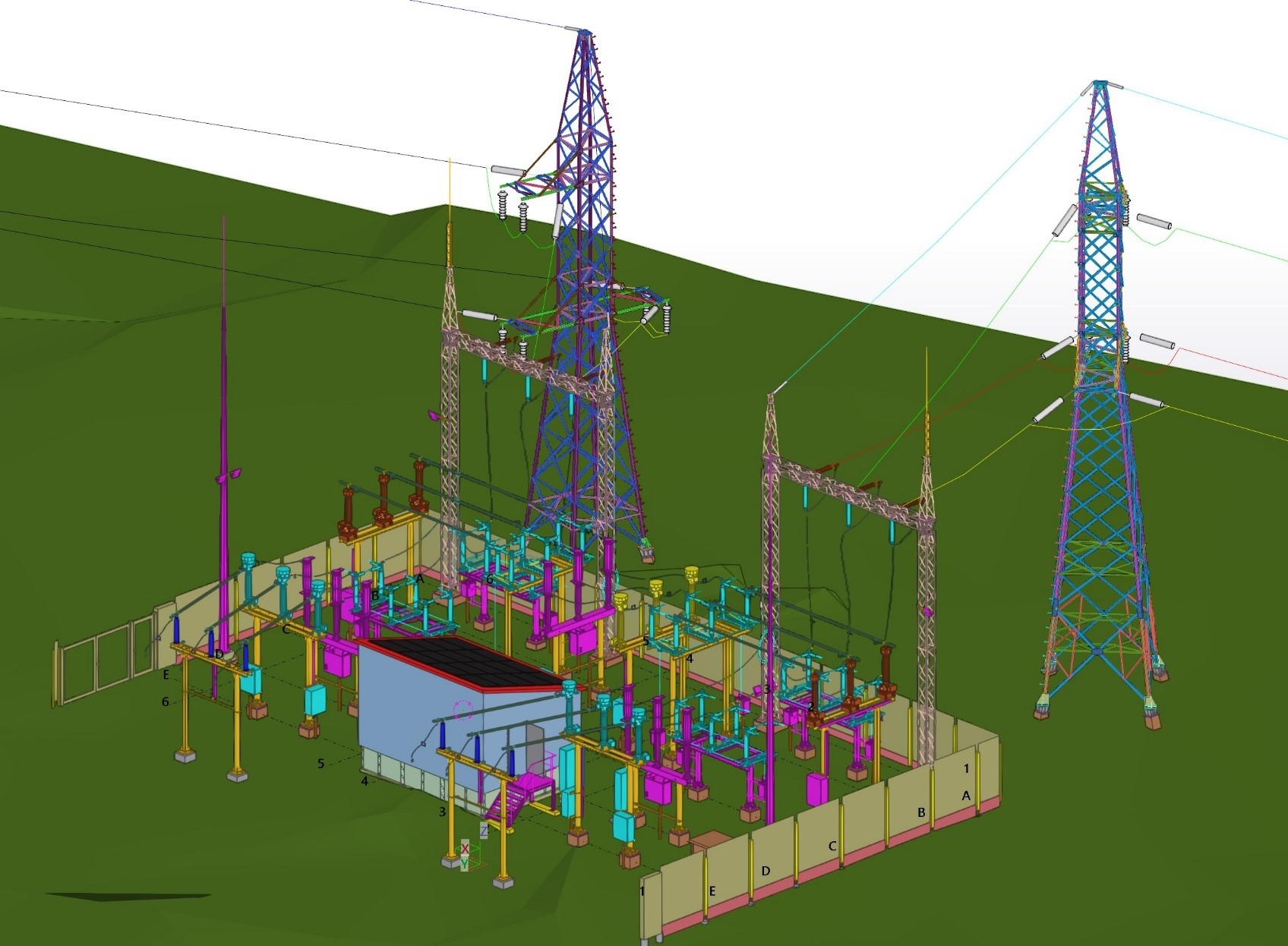1288x946 pixels.
Task: Select the magenta dashed circle on building wall
Action: click(462, 710)
